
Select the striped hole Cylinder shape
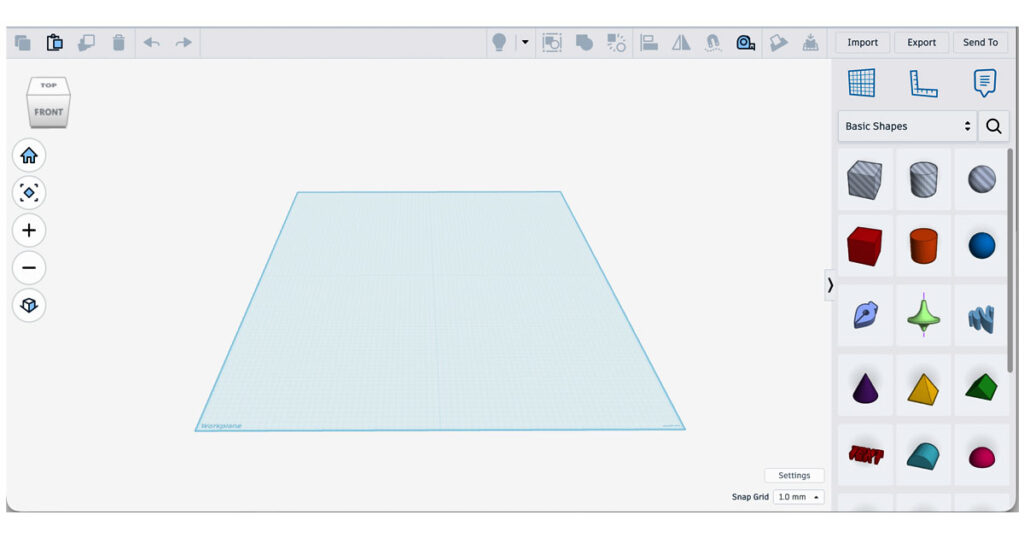(923, 180)
